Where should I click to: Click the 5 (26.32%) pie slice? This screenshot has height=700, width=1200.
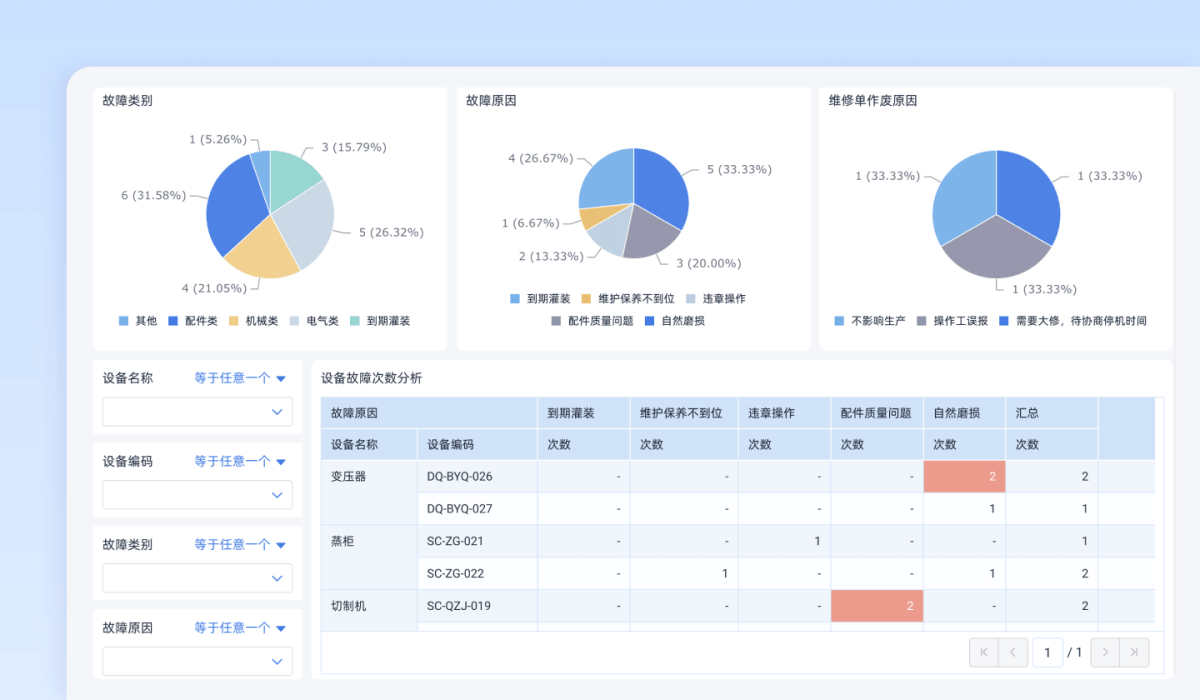(x=305, y=222)
